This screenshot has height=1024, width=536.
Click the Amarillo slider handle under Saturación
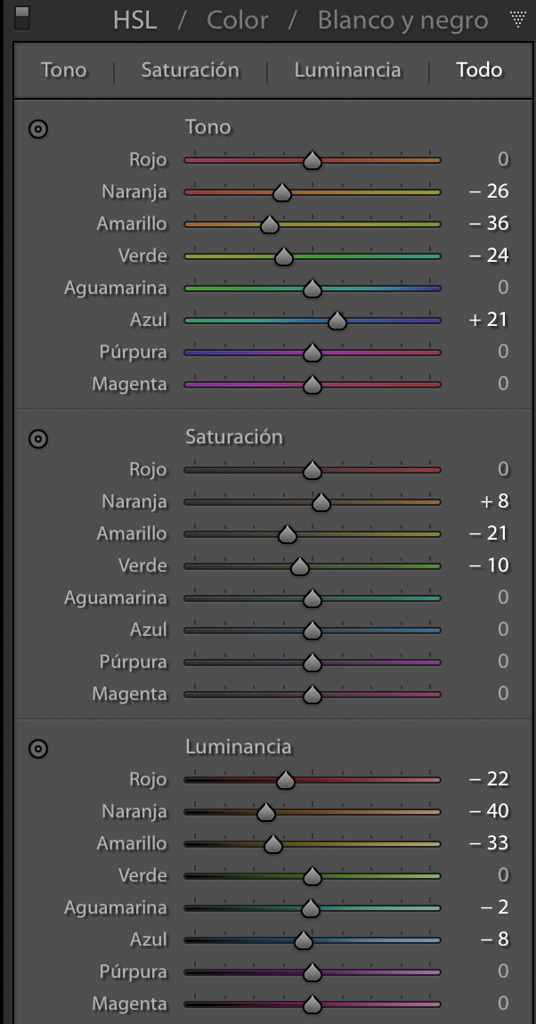(287, 535)
